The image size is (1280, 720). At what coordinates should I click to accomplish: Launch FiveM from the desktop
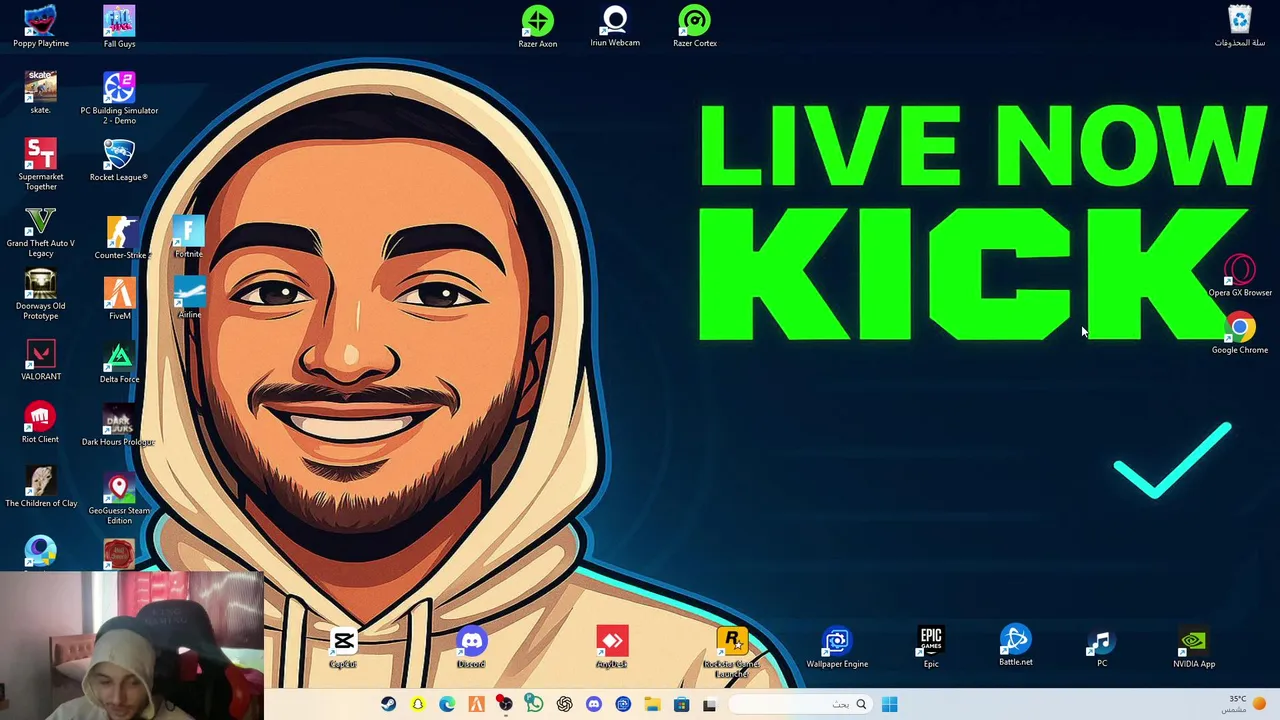(x=119, y=299)
